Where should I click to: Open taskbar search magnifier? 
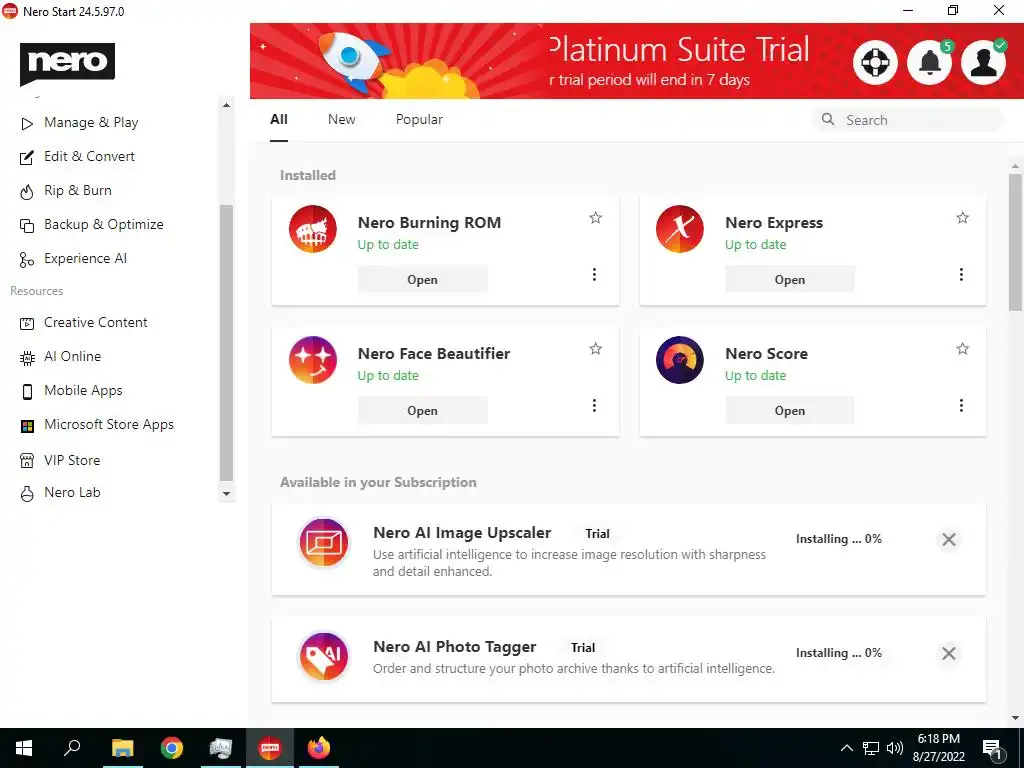72,748
